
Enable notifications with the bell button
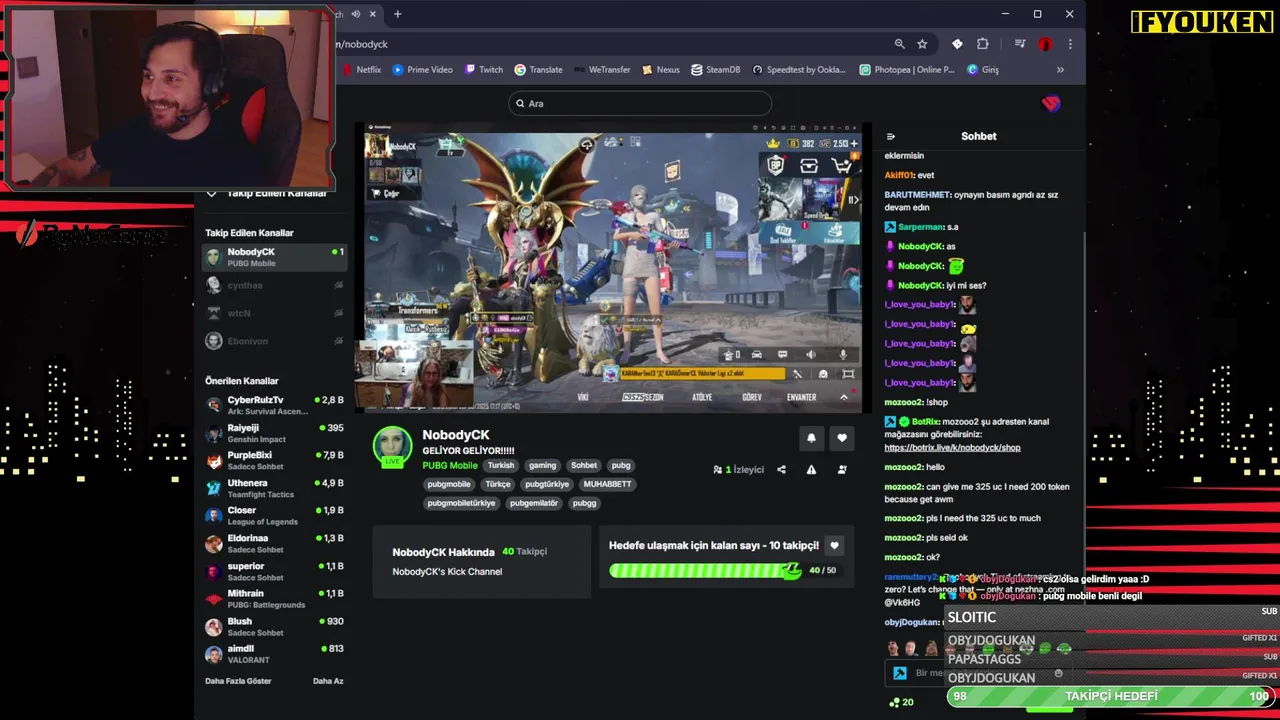point(811,438)
